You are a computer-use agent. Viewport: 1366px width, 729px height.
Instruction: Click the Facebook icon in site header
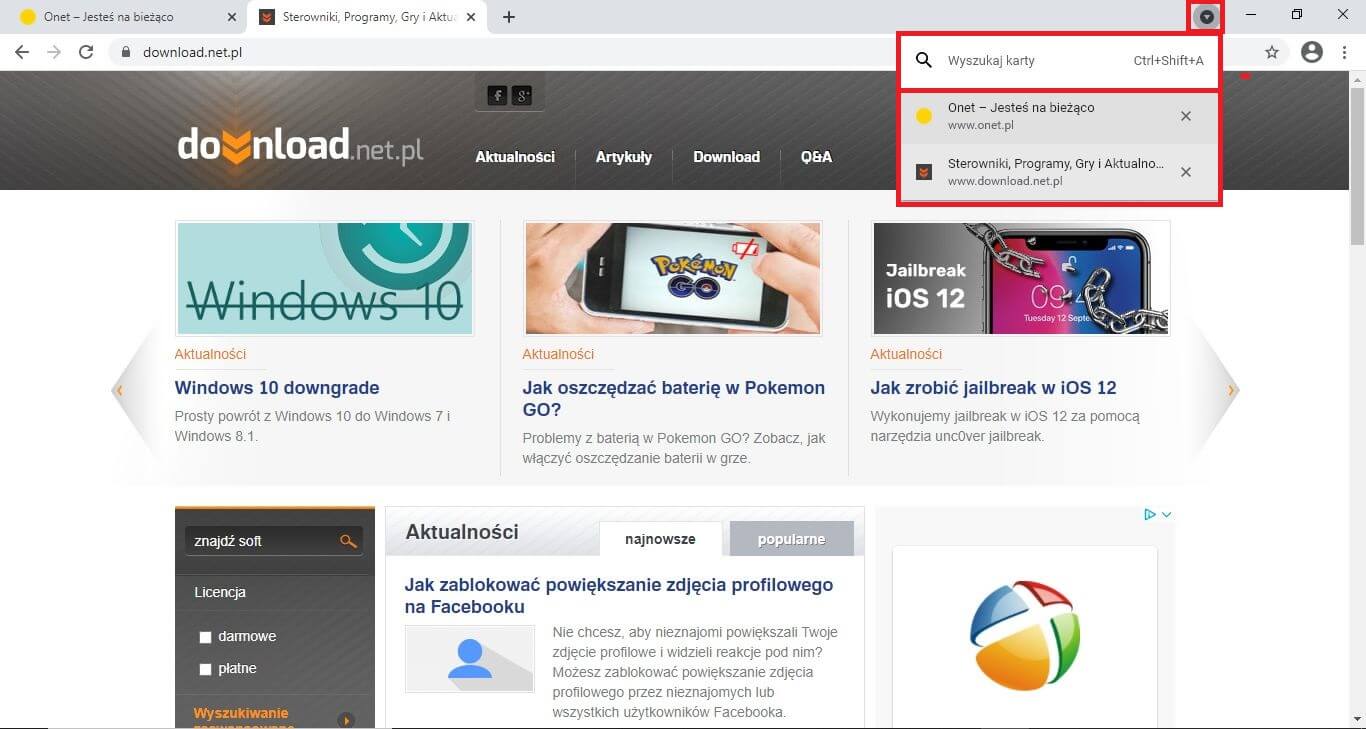coord(497,96)
